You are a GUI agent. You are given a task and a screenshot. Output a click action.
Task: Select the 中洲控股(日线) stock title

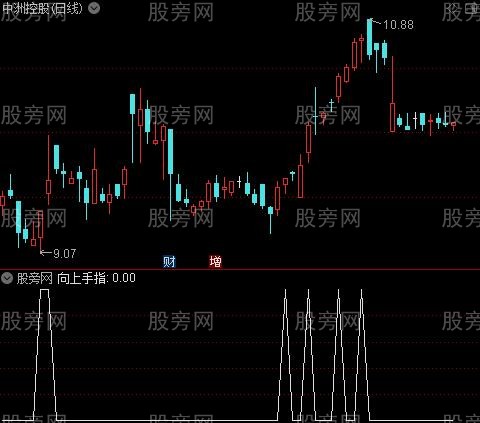(42, 8)
